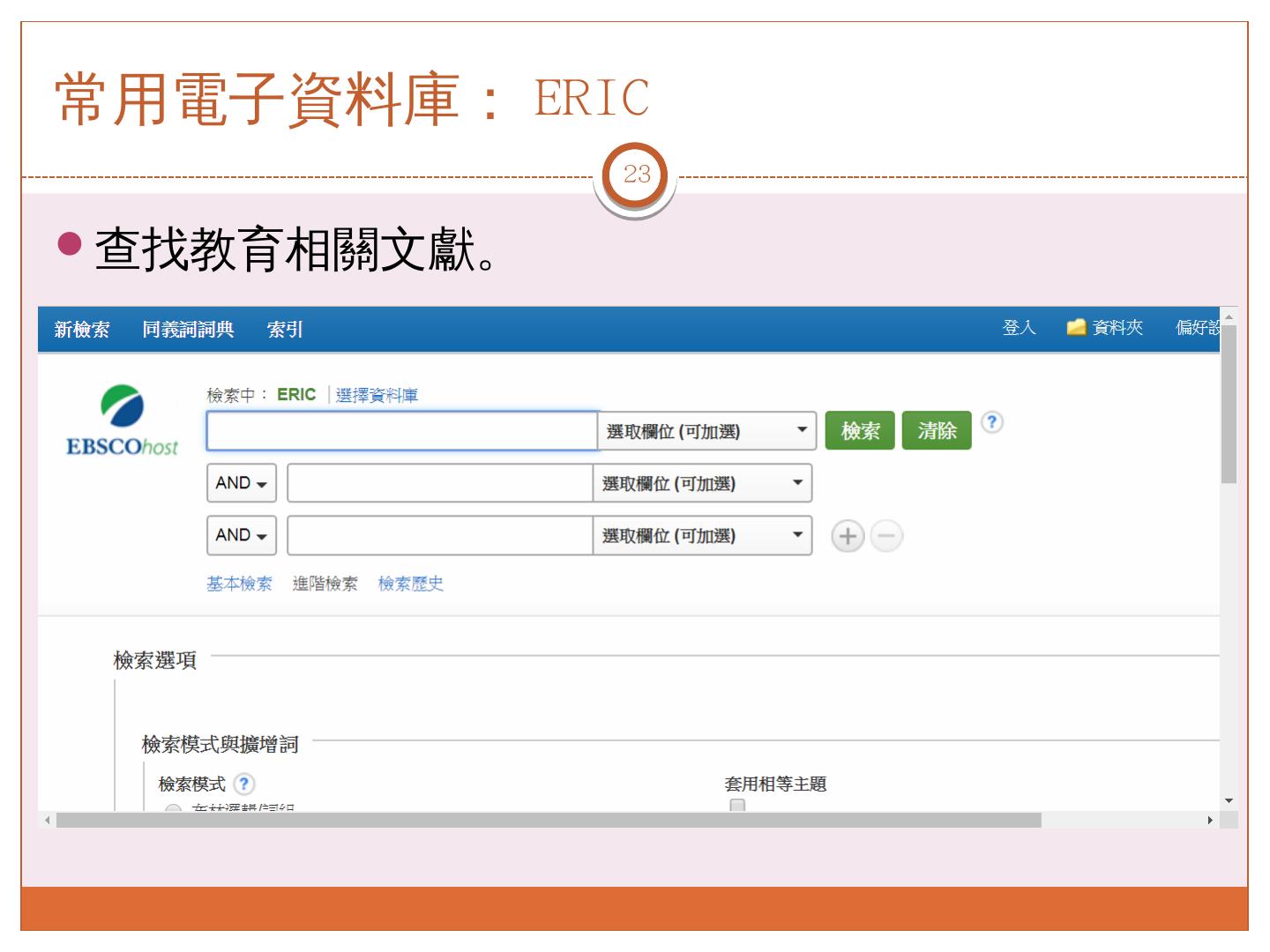The width and height of the screenshot is (1270, 952).
Task: Open 同義詞詞典 menu item
Action: (x=188, y=330)
